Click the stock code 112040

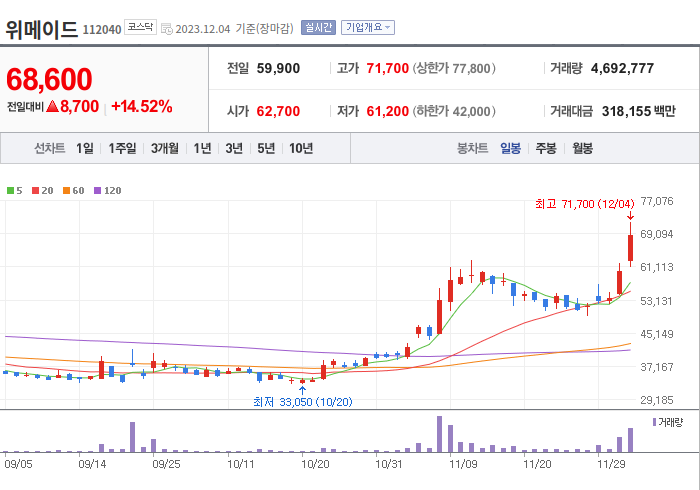(102, 30)
